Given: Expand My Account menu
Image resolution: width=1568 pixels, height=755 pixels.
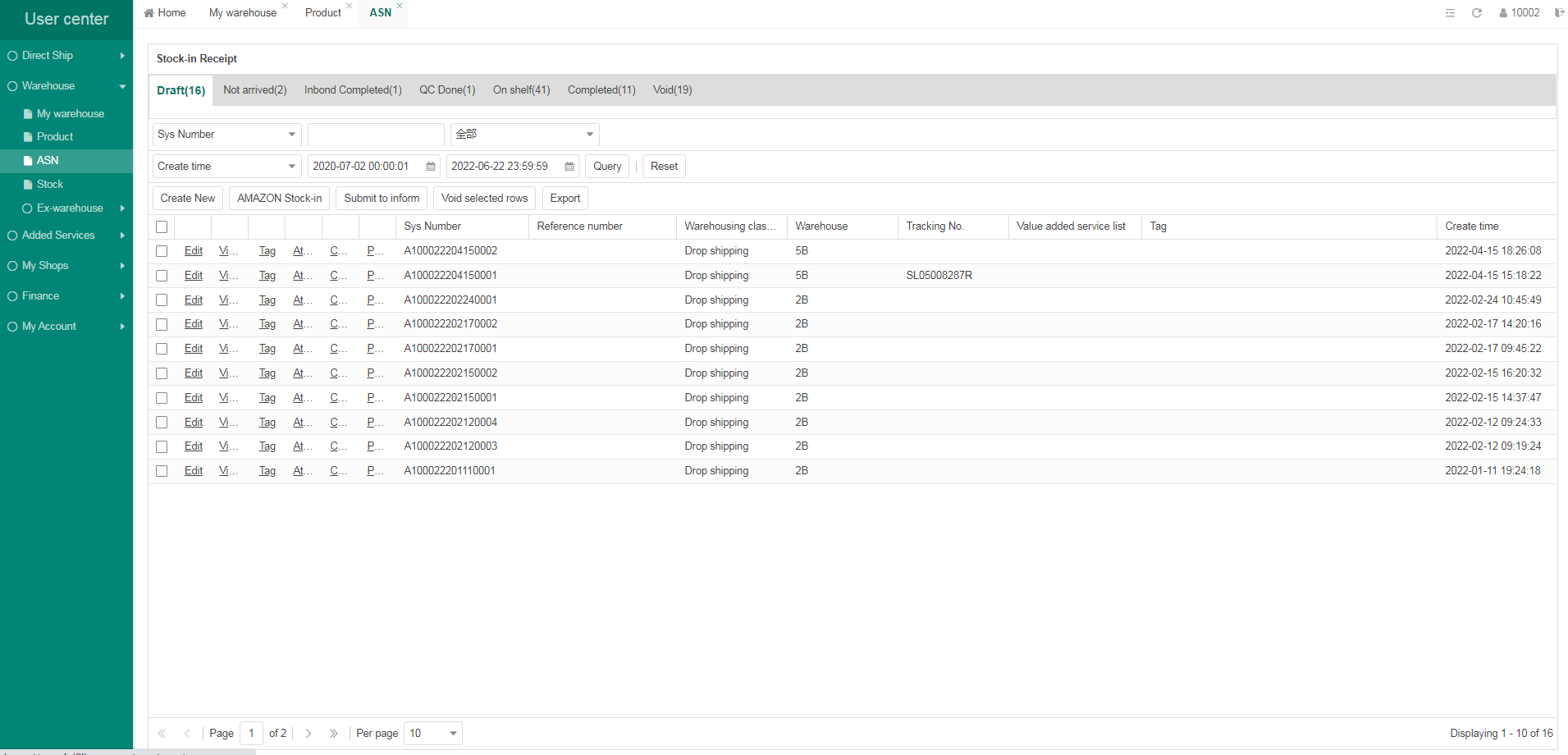Looking at the screenshot, I should click(66, 327).
